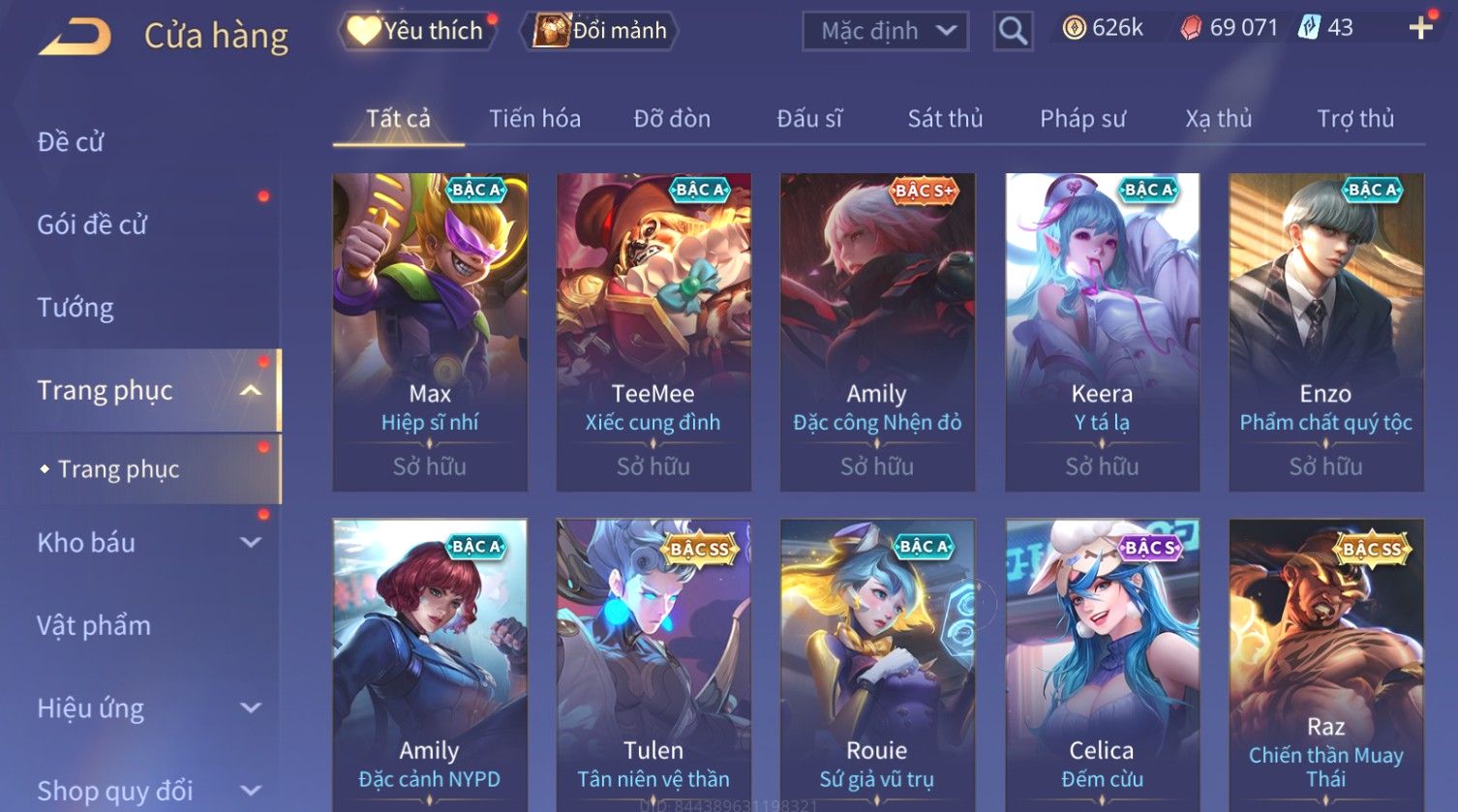Viewport: 1458px width, 812px height.
Task: Collapse the Trang phục sidebar section
Action: click(x=251, y=391)
